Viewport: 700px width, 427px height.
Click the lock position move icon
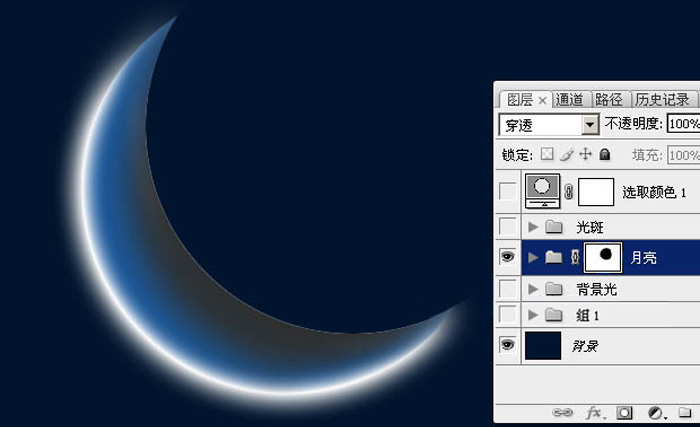585,155
